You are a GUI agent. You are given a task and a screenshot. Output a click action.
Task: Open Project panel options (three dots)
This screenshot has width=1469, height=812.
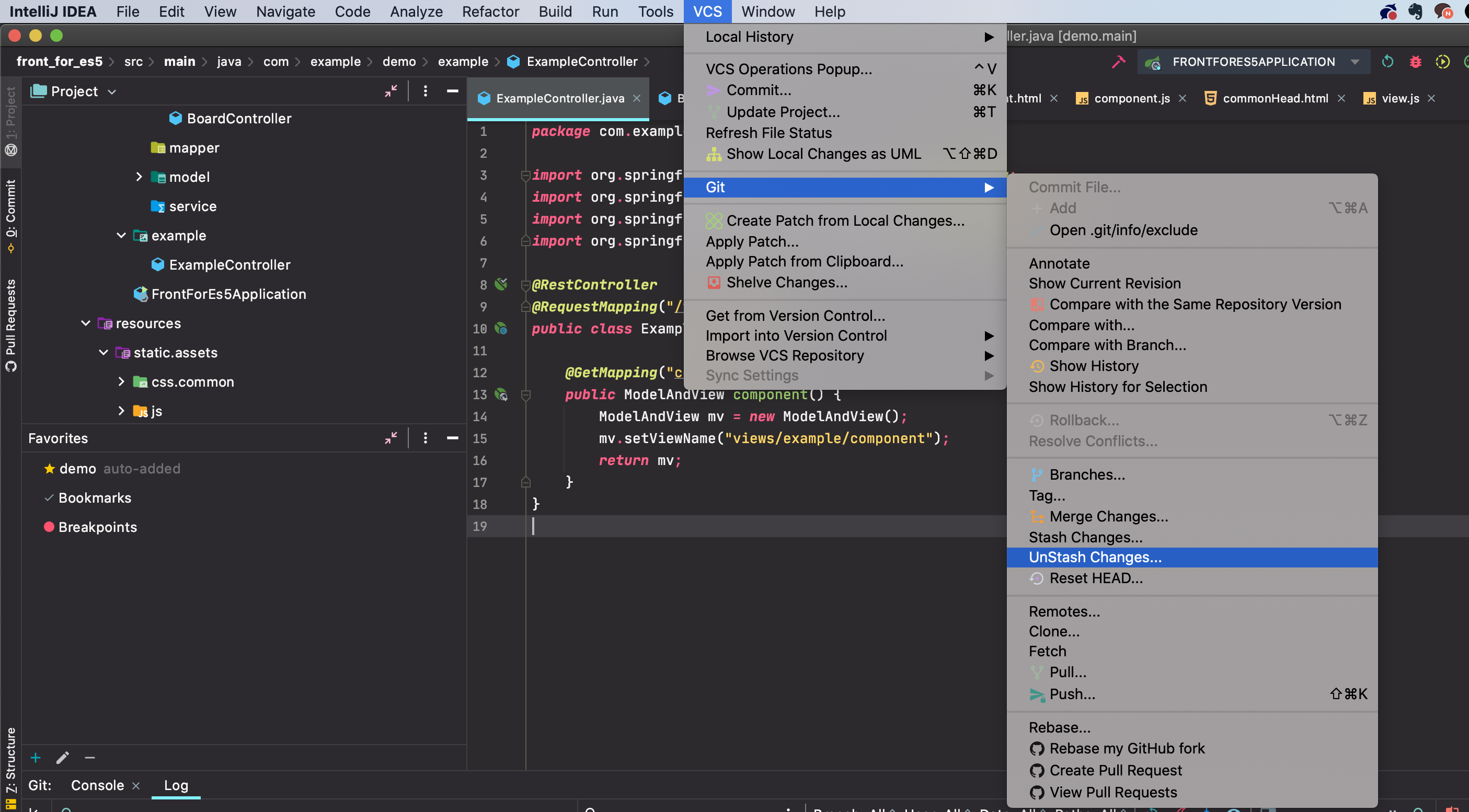coord(426,91)
